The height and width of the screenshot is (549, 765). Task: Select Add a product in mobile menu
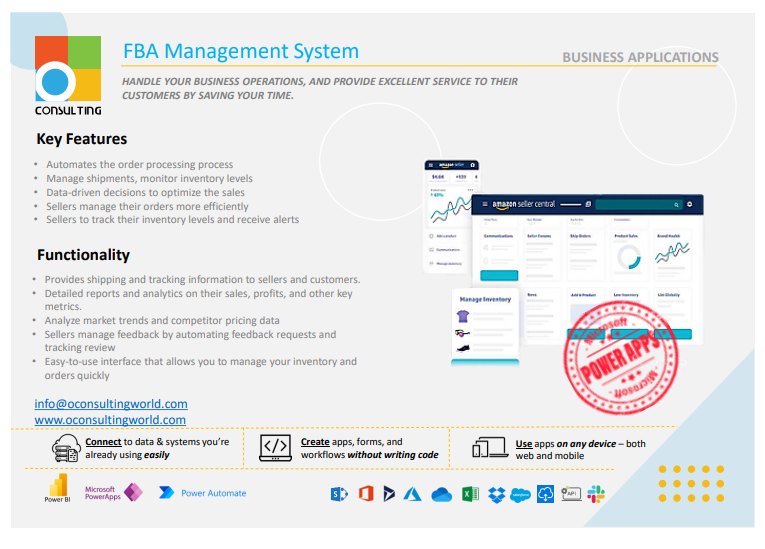(443, 236)
